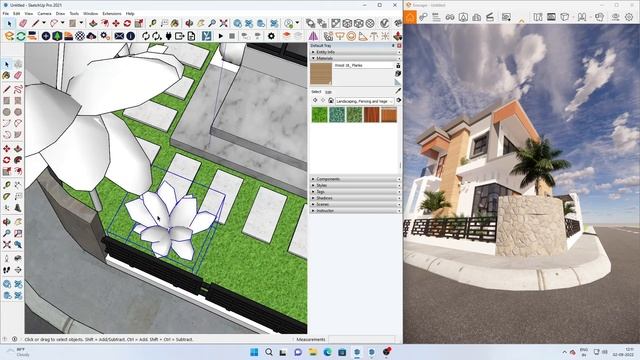640x360 pixels.
Task: Open Enscape window settings gear icon
Action: [629, 17]
